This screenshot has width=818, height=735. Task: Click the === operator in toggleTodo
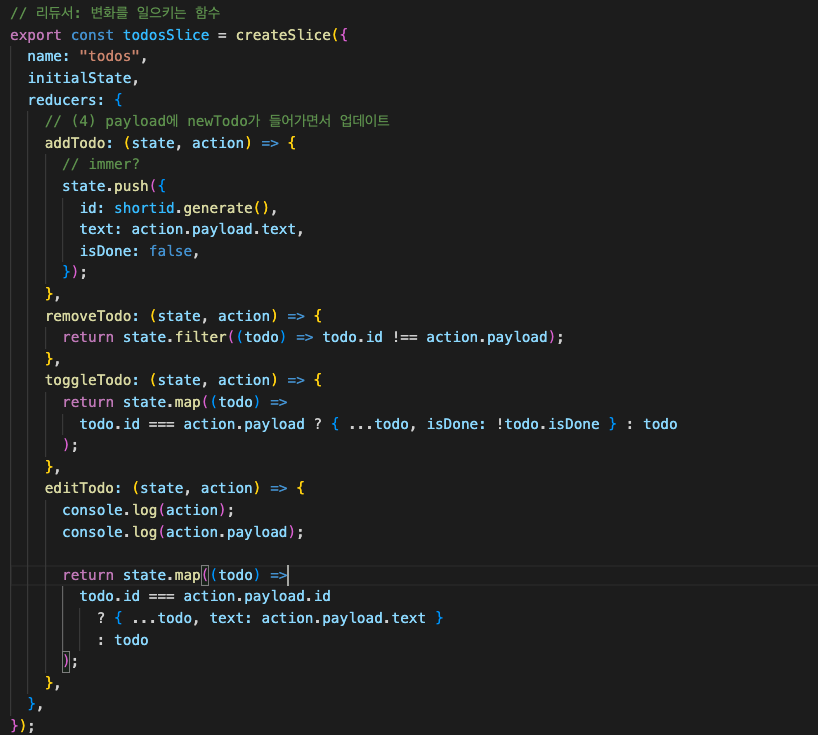161,424
